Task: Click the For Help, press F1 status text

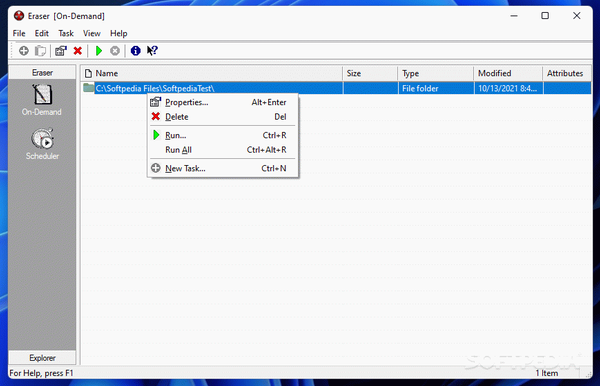Action: [x=41, y=373]
